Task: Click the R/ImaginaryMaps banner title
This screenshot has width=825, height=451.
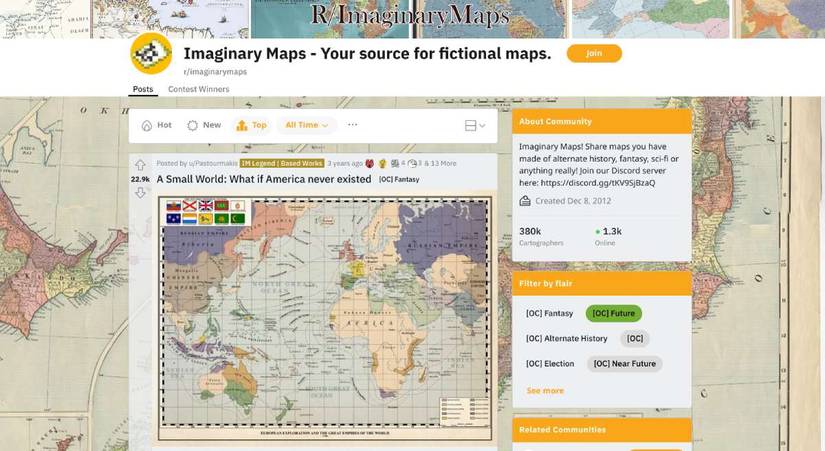Action: 410,15
